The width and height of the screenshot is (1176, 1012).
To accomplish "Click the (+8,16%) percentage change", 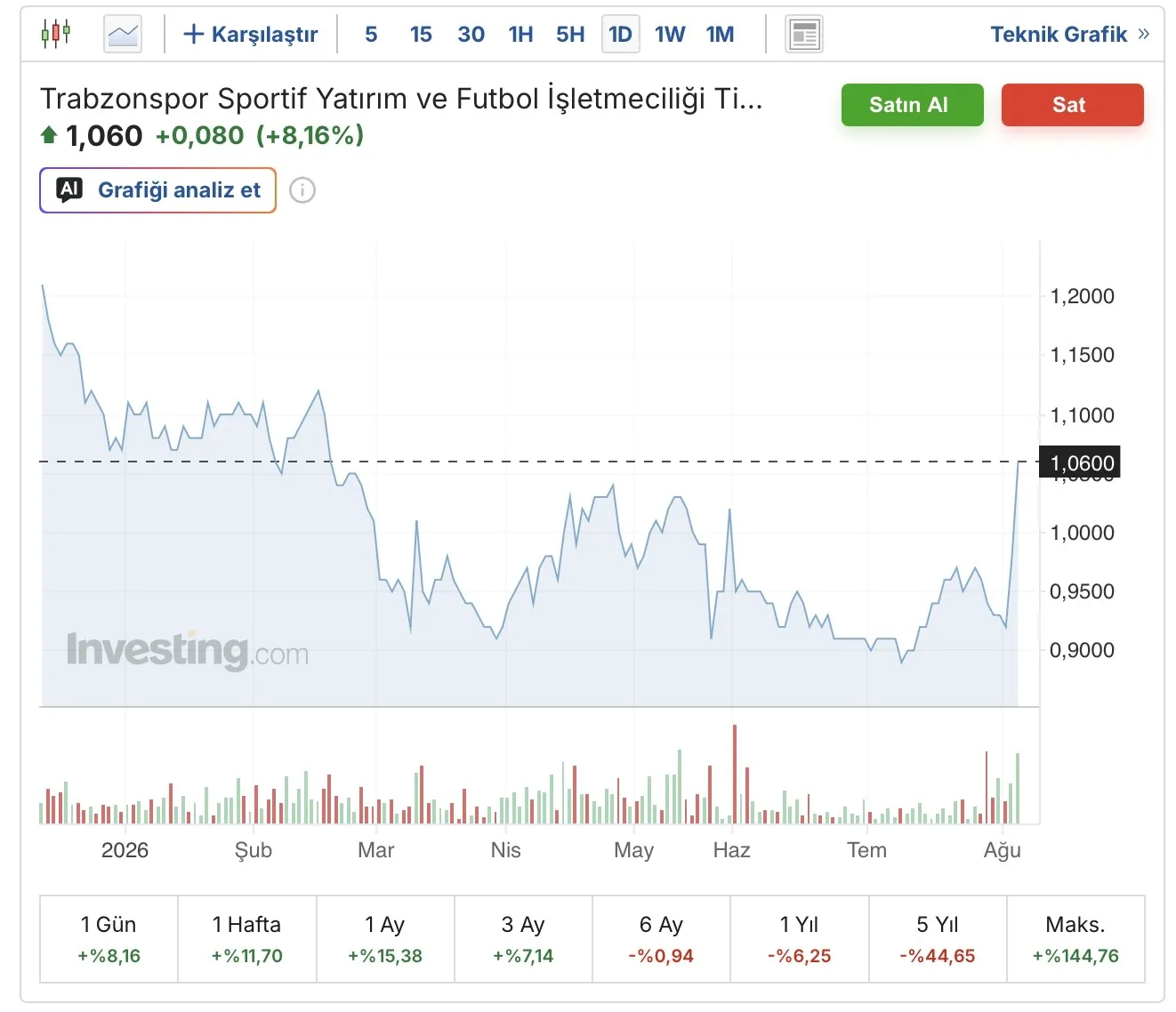I will [310, 135].
